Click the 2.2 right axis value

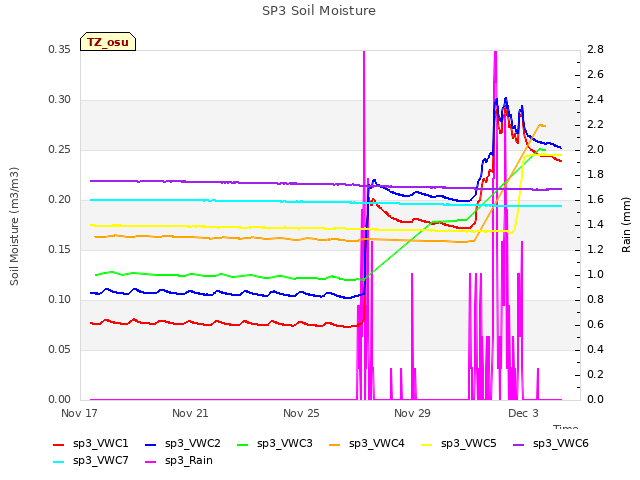596,125
